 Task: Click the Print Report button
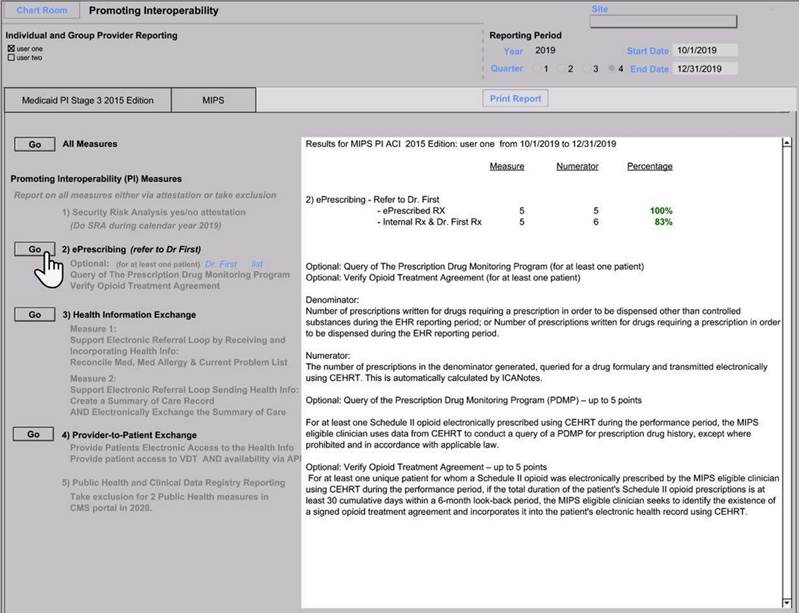516,99
